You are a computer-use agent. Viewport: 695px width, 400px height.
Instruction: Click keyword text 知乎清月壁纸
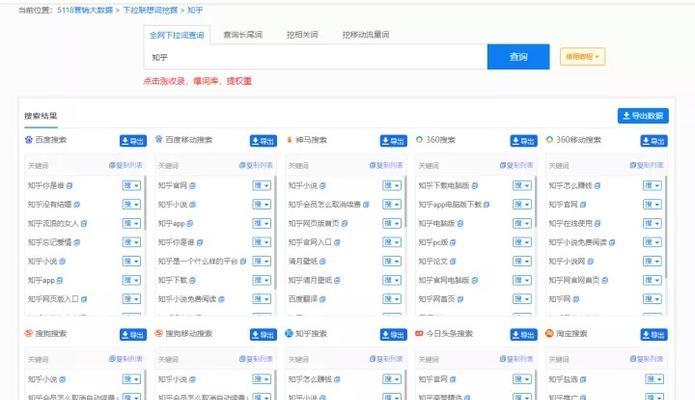pyautogui.click(x=310, y=280)
